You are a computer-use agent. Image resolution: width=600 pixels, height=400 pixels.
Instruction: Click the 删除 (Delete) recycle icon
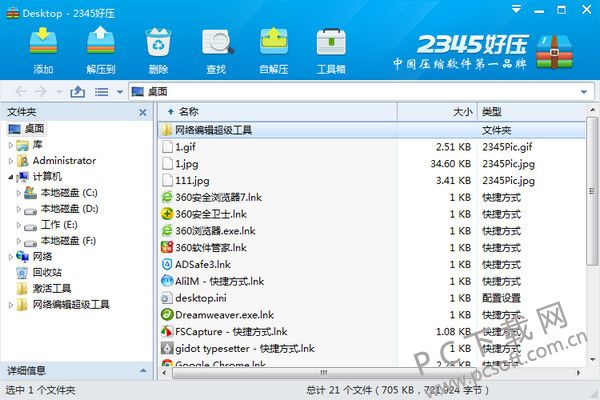click(x=158, y=41)
